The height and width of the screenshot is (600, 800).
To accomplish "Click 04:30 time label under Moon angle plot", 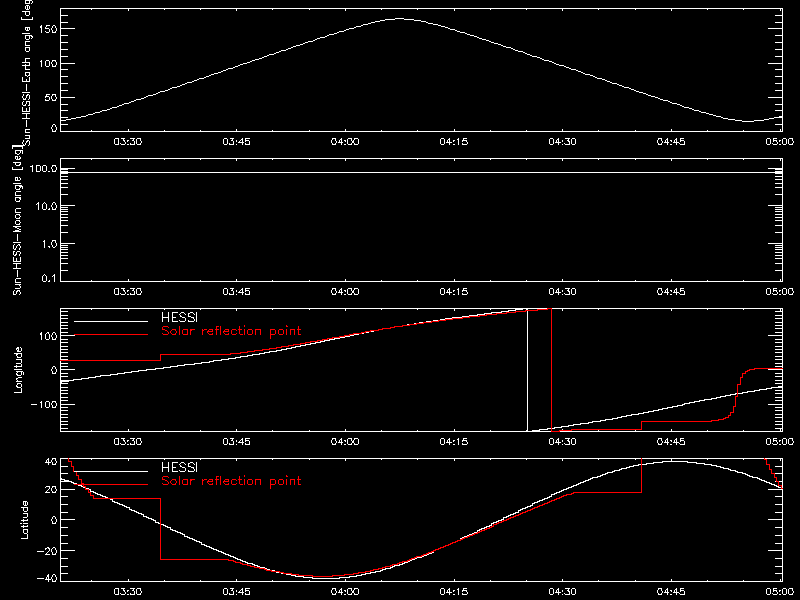I will point(562,291).
